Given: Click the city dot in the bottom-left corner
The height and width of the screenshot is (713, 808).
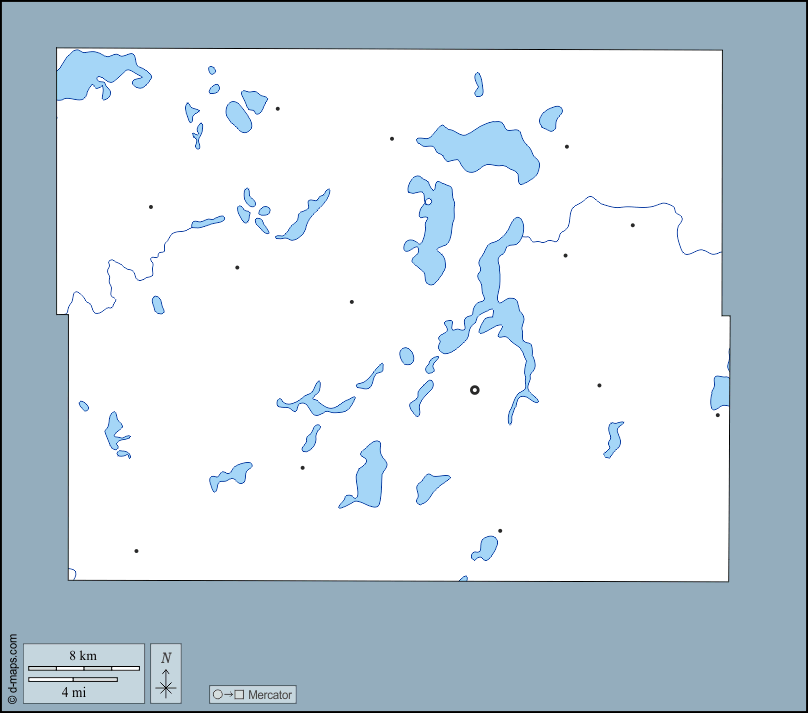Looking at the screenshot, I should coord(136,551).
